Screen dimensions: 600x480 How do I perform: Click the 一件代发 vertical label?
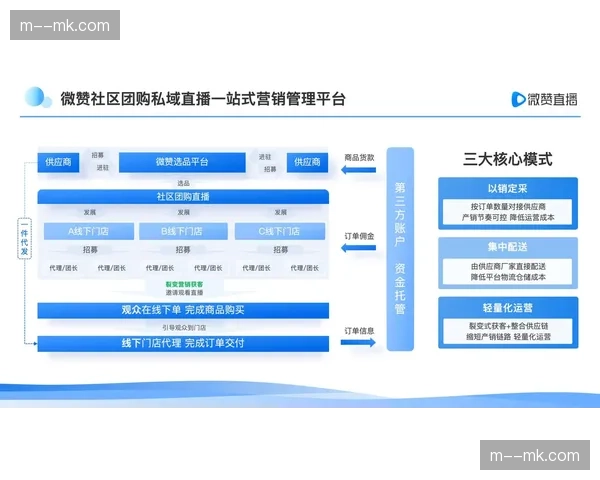(x=24, y=238)
